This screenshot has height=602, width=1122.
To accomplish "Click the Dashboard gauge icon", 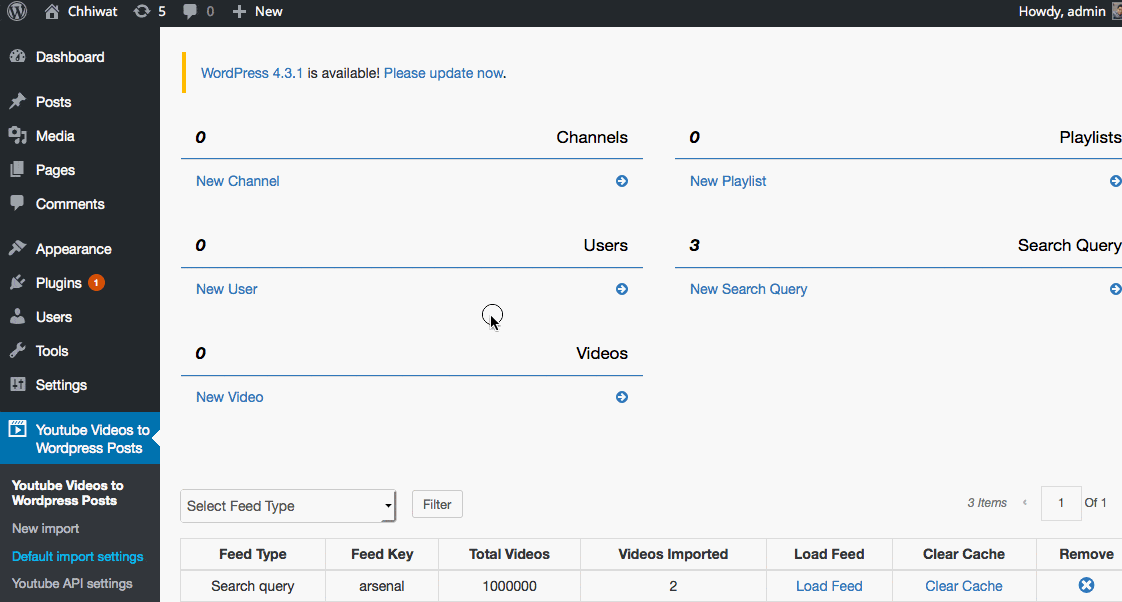I will 18,57.
